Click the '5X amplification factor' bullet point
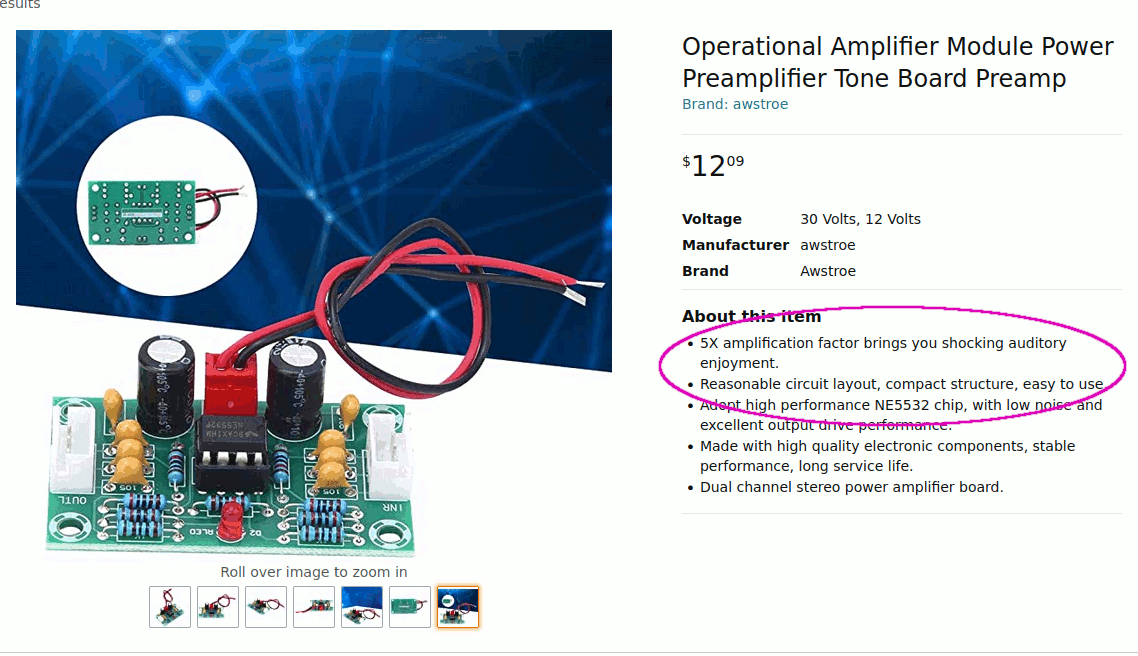The image size is (1138, 656). pyautogui.click(x=883, y=353)
